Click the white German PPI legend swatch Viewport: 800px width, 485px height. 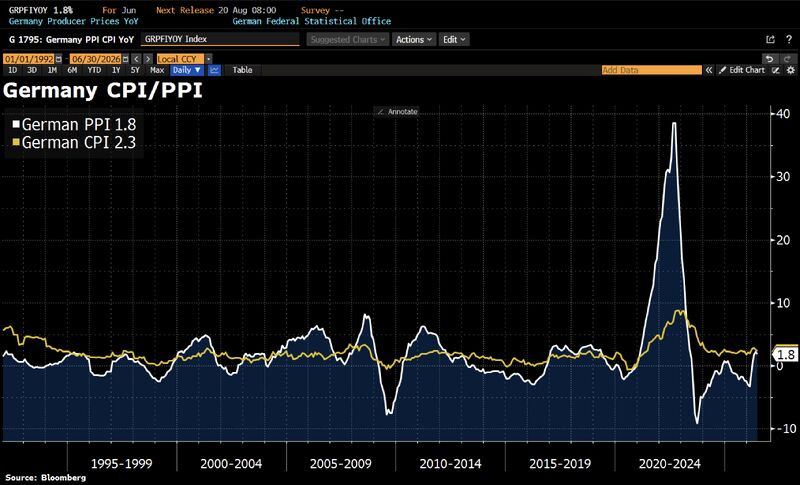click(16, 124)
